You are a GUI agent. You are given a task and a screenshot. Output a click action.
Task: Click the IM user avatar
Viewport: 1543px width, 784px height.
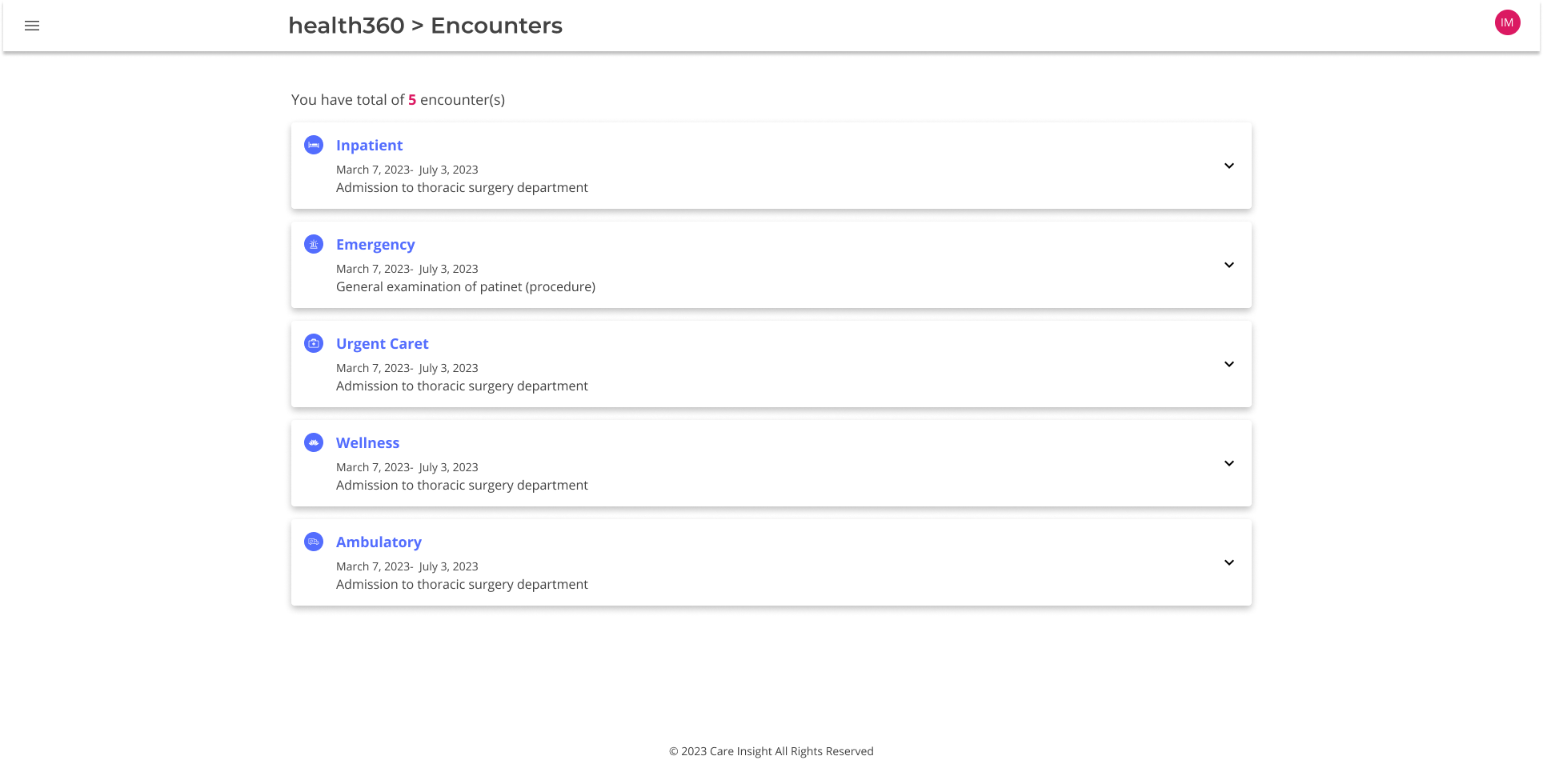[1507, 22]
